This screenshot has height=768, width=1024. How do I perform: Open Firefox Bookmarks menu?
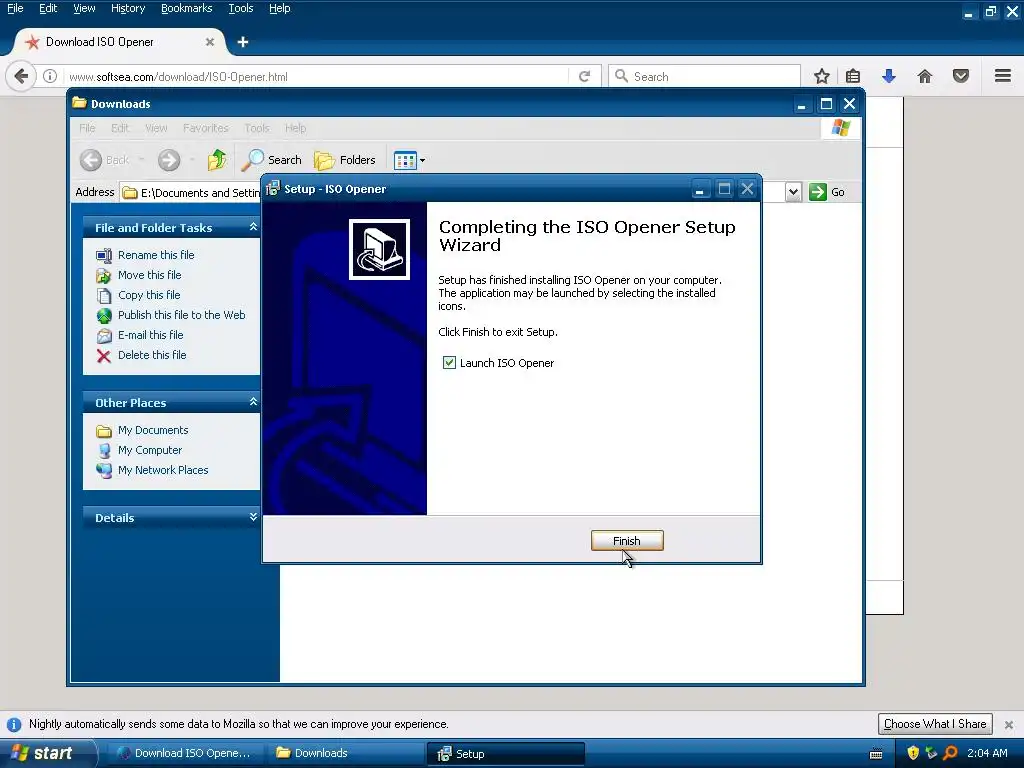click(x=187, y=8)
